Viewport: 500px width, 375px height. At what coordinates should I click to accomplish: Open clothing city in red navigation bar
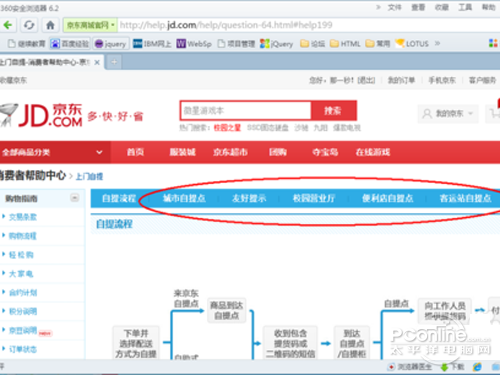point(182,152)
